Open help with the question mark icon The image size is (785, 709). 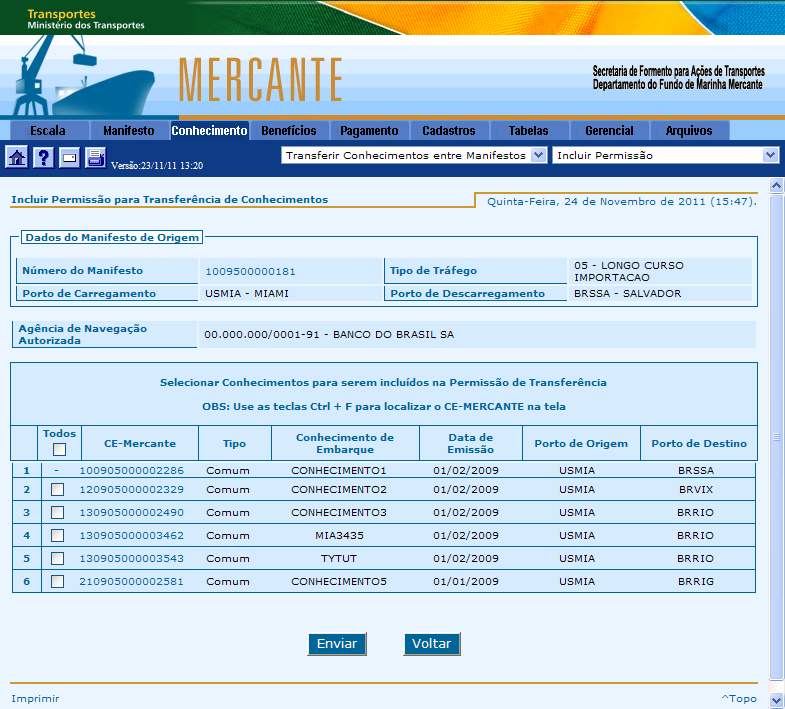coord(43,157)
